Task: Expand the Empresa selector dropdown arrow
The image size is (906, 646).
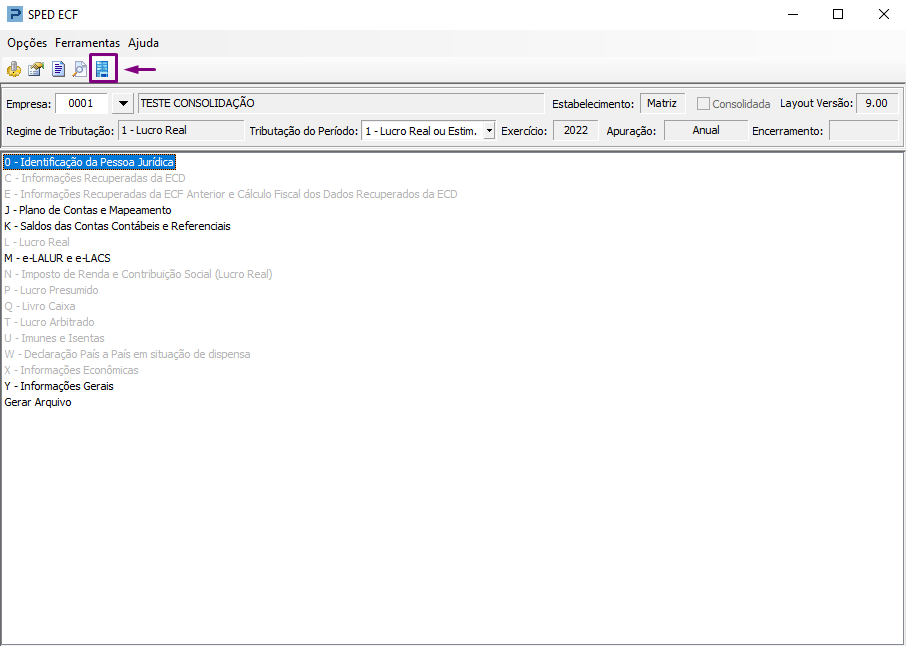Action: 122,104
